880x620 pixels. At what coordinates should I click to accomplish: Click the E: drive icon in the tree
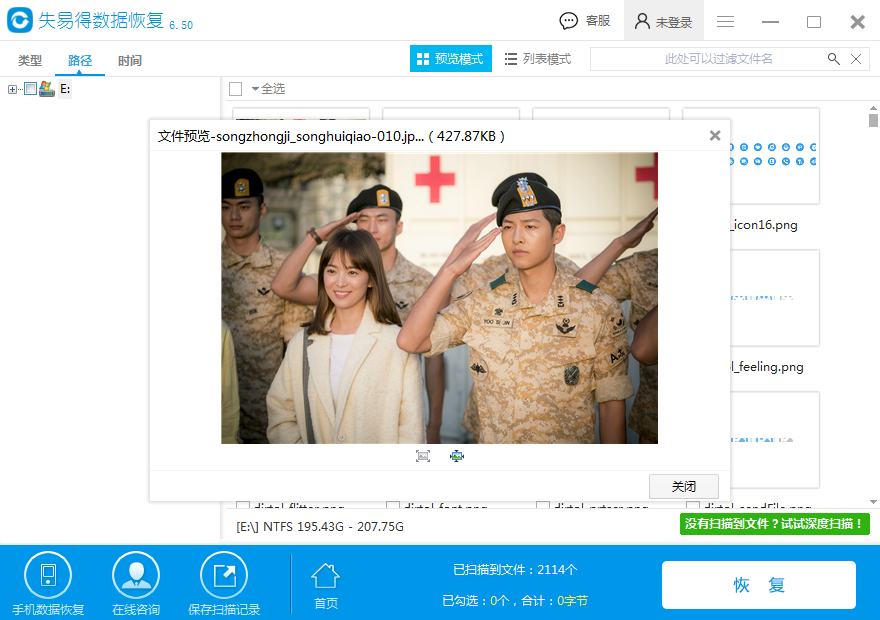(x=47, y=89)
